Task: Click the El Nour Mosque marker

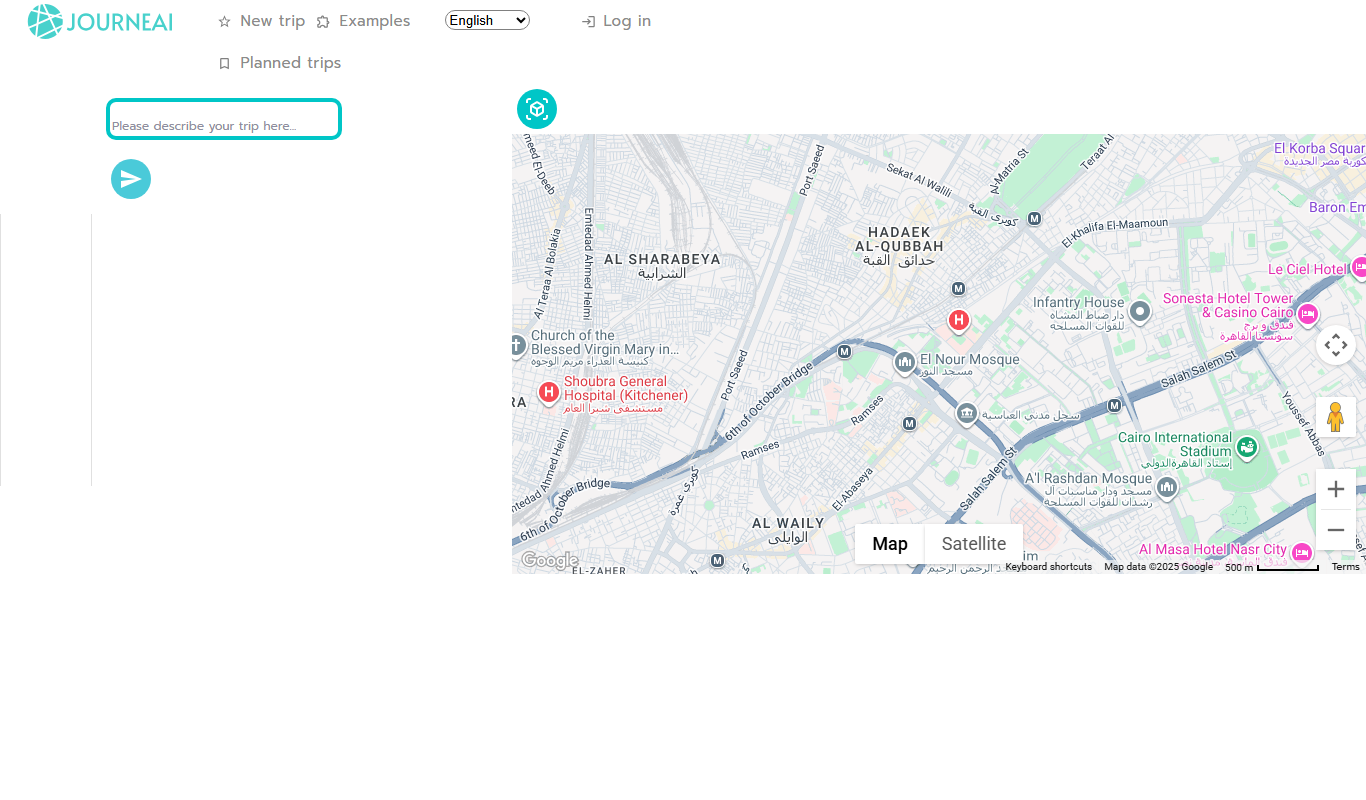Action: coord(904,362)
